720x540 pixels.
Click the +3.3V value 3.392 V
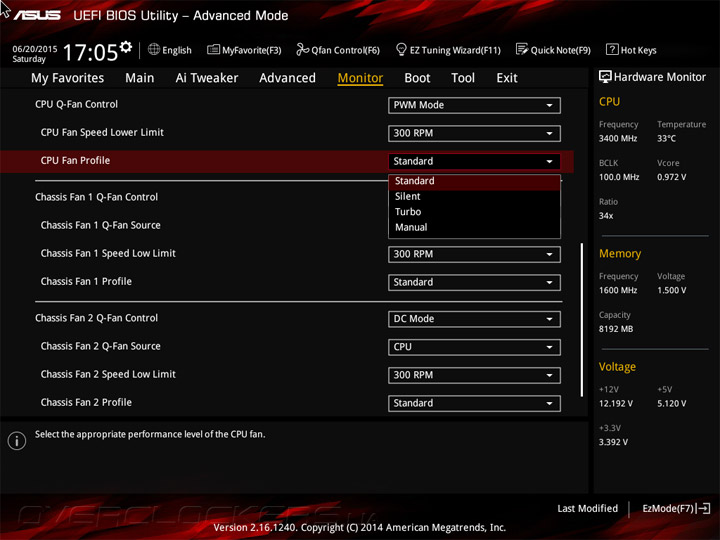pyautogui.click(x=613, y=442)
